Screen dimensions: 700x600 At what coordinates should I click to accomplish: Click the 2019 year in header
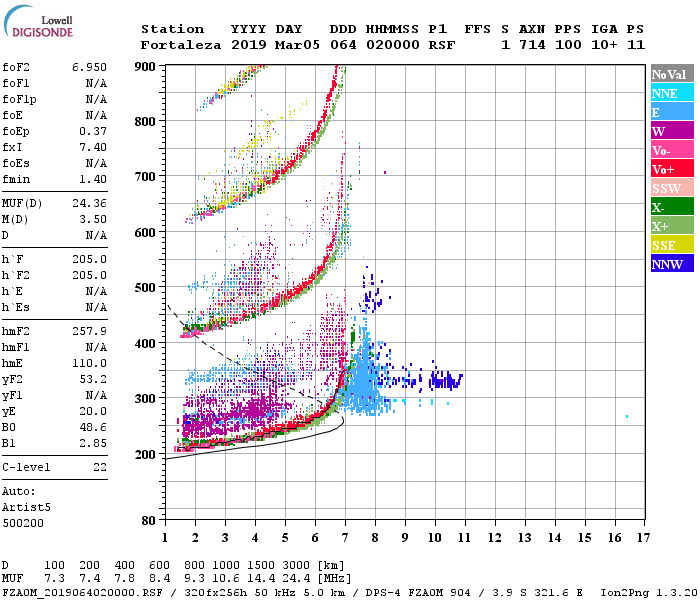coord(249,45)
